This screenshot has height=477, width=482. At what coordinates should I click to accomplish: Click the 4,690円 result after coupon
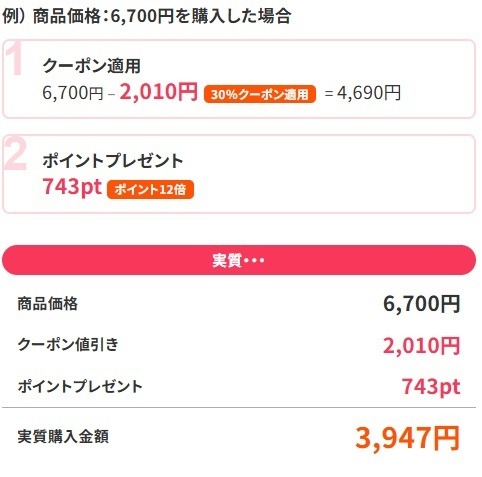pyautogui.click(x=369, y=93)
